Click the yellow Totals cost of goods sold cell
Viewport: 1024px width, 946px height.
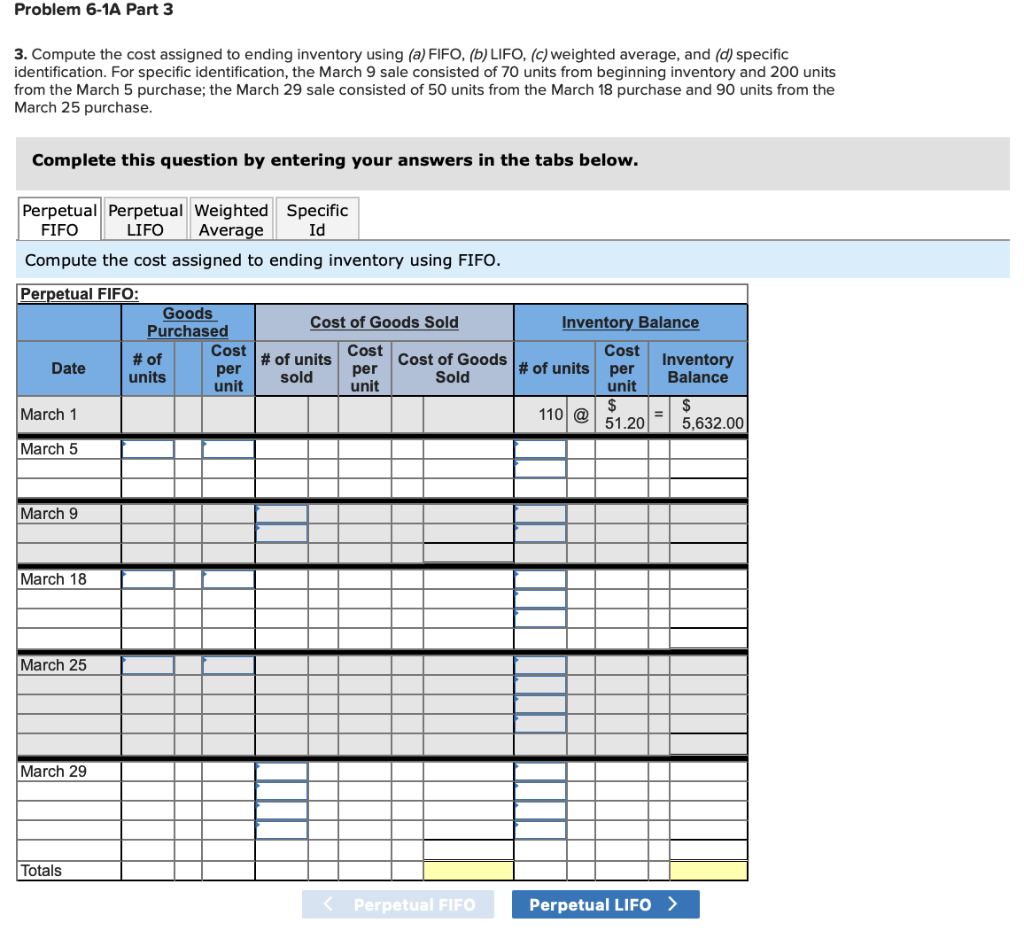point(469,870)
